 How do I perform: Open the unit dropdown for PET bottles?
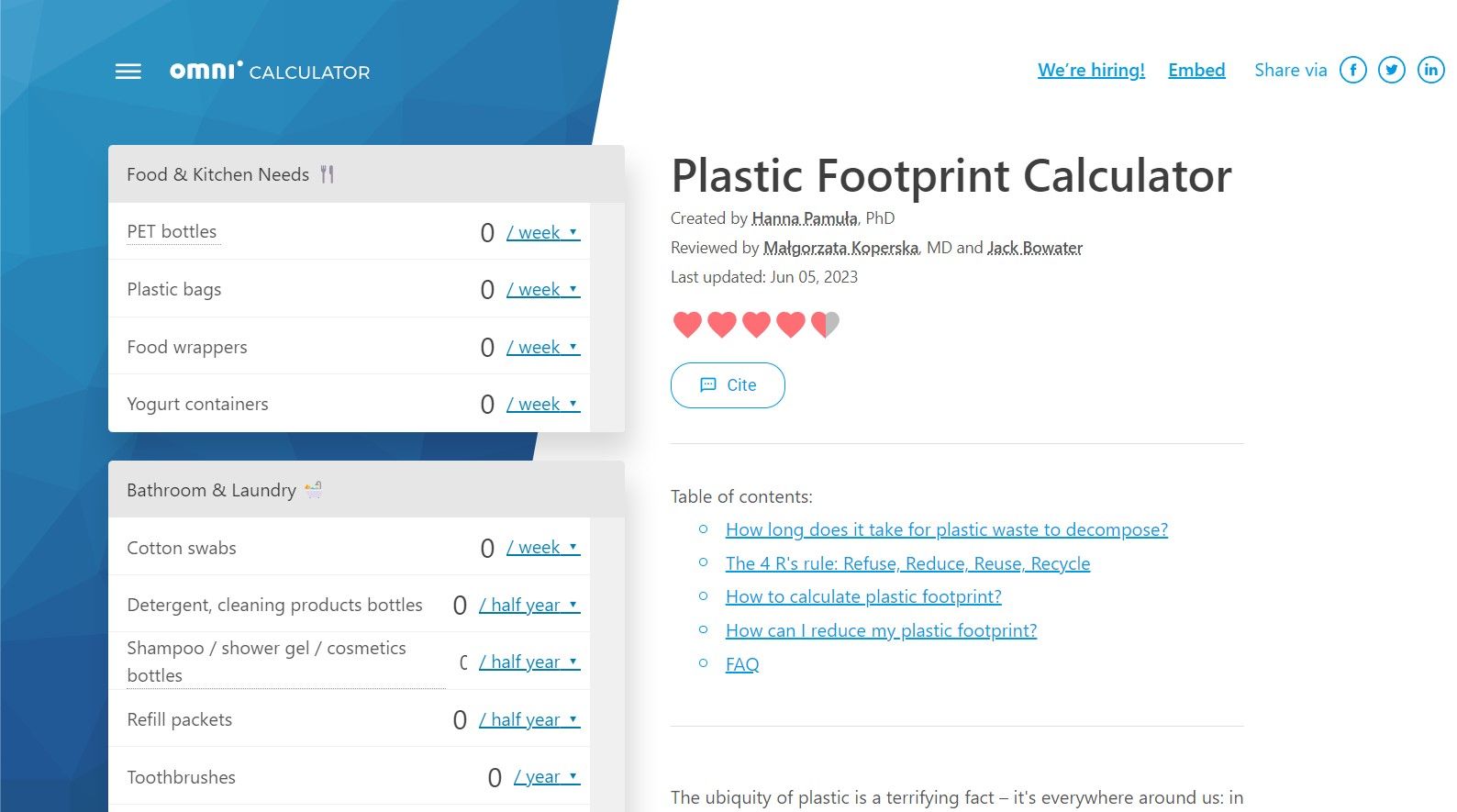coord(542,232)
